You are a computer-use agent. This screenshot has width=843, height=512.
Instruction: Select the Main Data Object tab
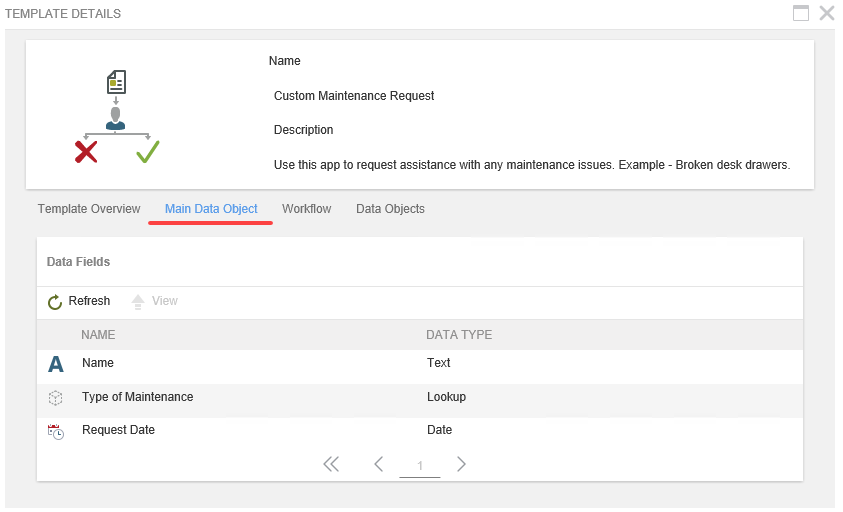(211, 209)
